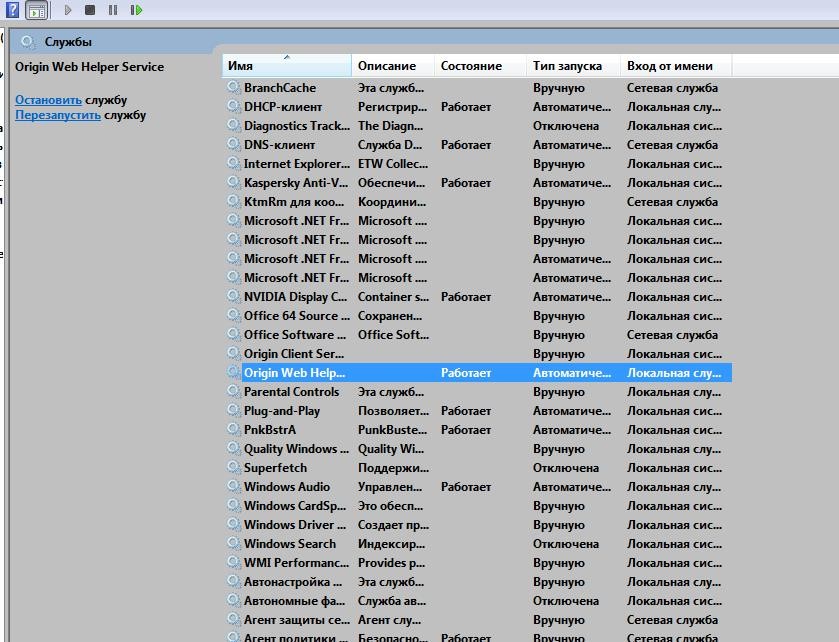Click the Перезапустить service link
This screenshot has height=642, width=839.
[58, 115]
